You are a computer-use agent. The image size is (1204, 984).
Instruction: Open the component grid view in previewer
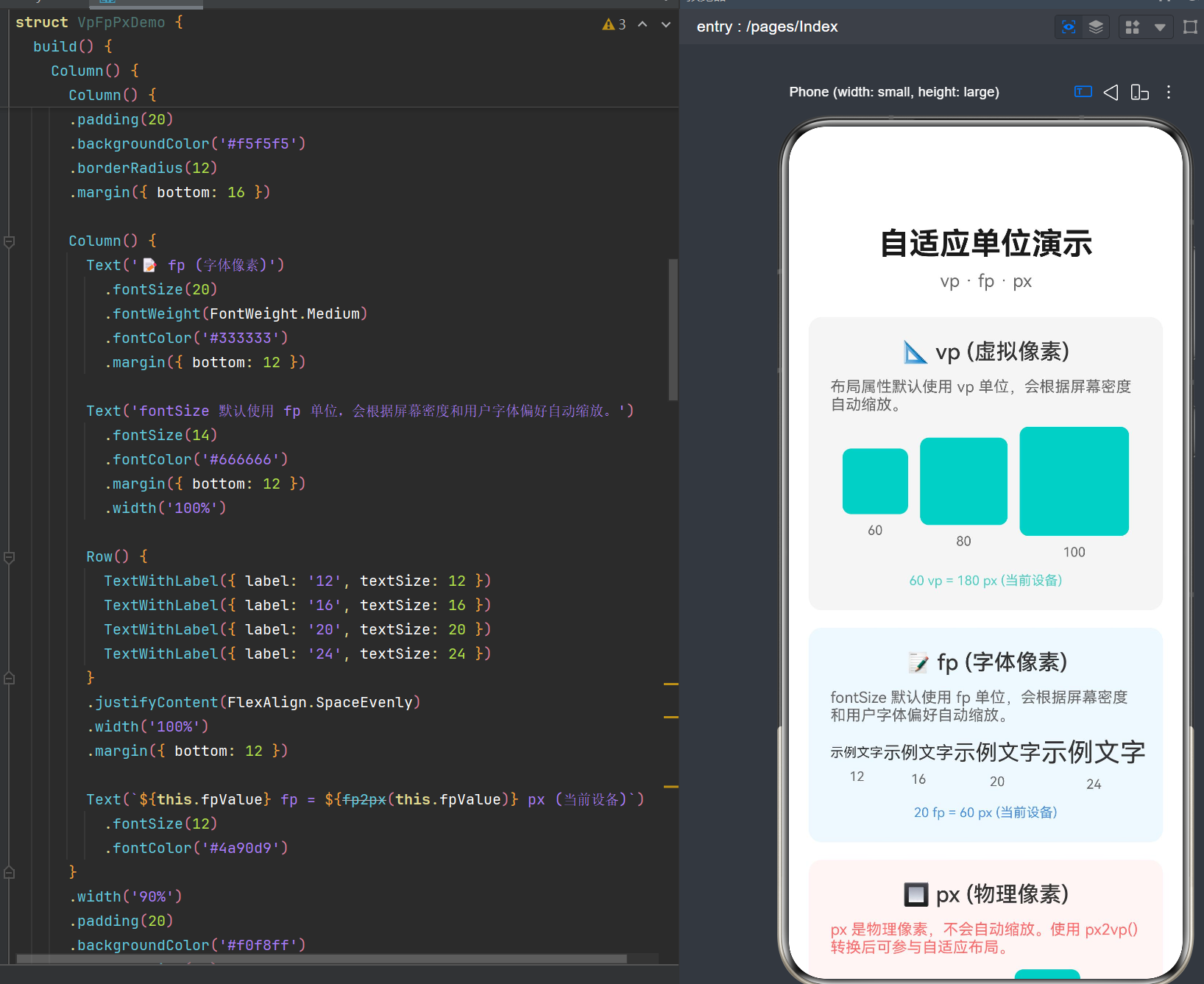[1133, 27]
